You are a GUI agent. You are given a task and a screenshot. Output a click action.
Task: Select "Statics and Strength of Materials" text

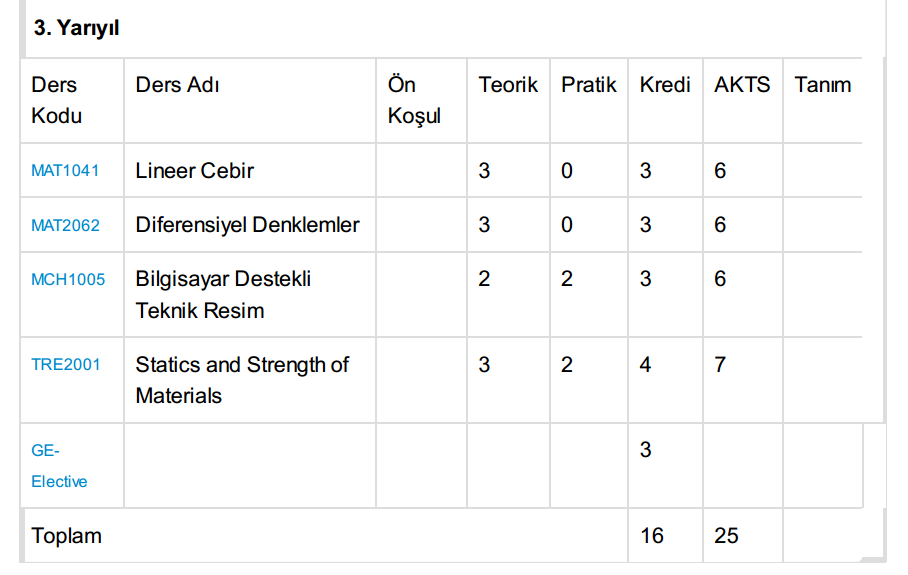(x=241, y=379)
